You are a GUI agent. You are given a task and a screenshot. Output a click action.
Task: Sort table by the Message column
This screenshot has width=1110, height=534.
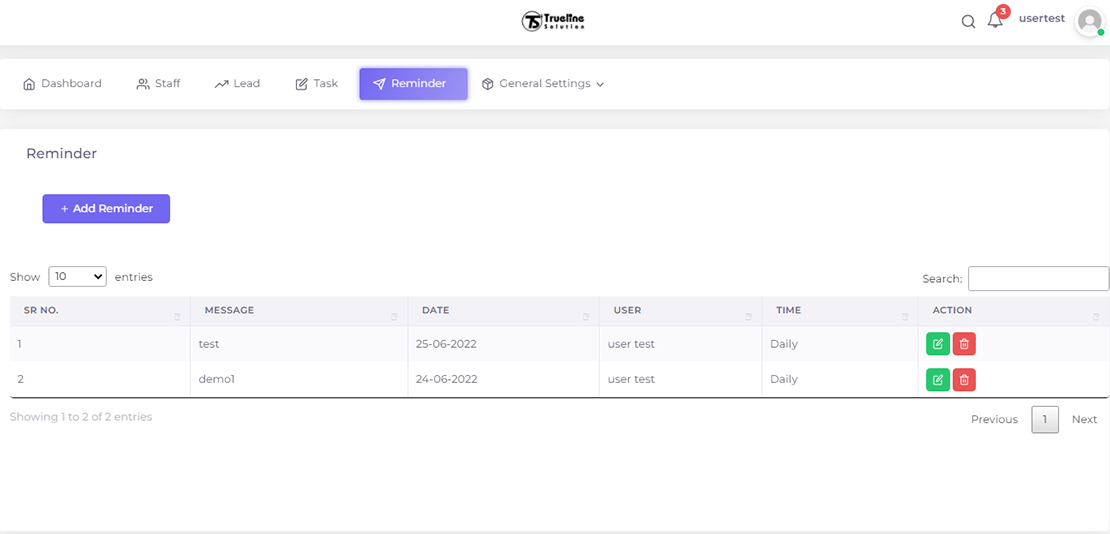click(x=298, y=311)
